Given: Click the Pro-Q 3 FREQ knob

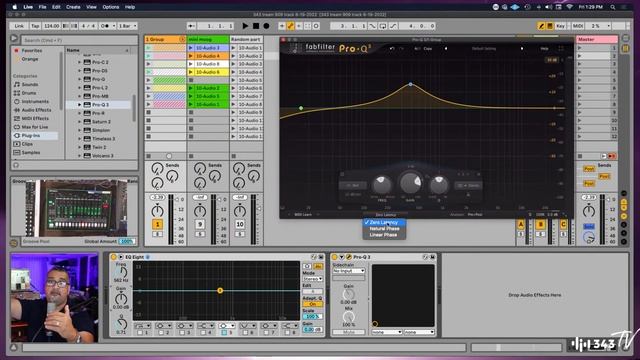Looking at the screenshot, I should click(382, 185).
